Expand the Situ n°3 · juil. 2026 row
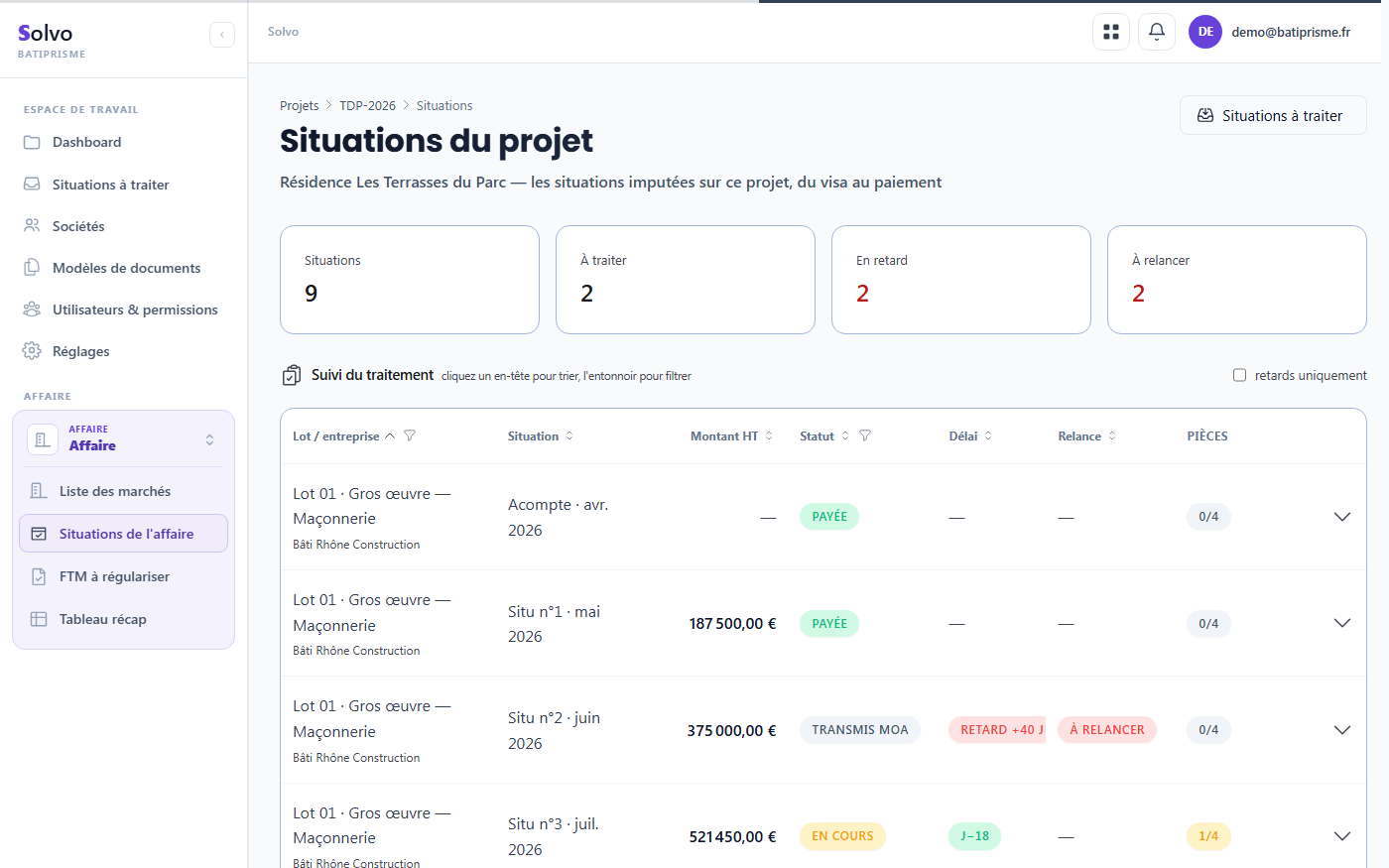The width and height of the screenshot is (1389, 868). (1342, 836)
